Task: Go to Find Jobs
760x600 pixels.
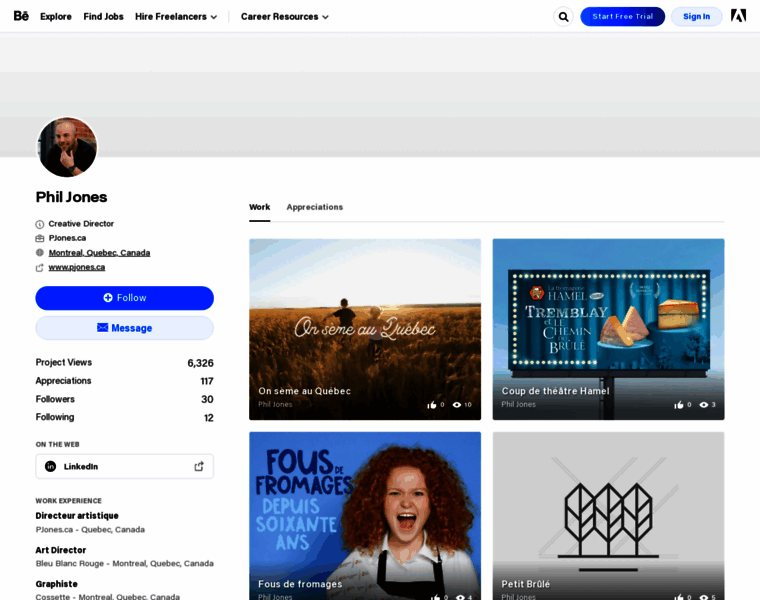Action: (x=103, y=17)
